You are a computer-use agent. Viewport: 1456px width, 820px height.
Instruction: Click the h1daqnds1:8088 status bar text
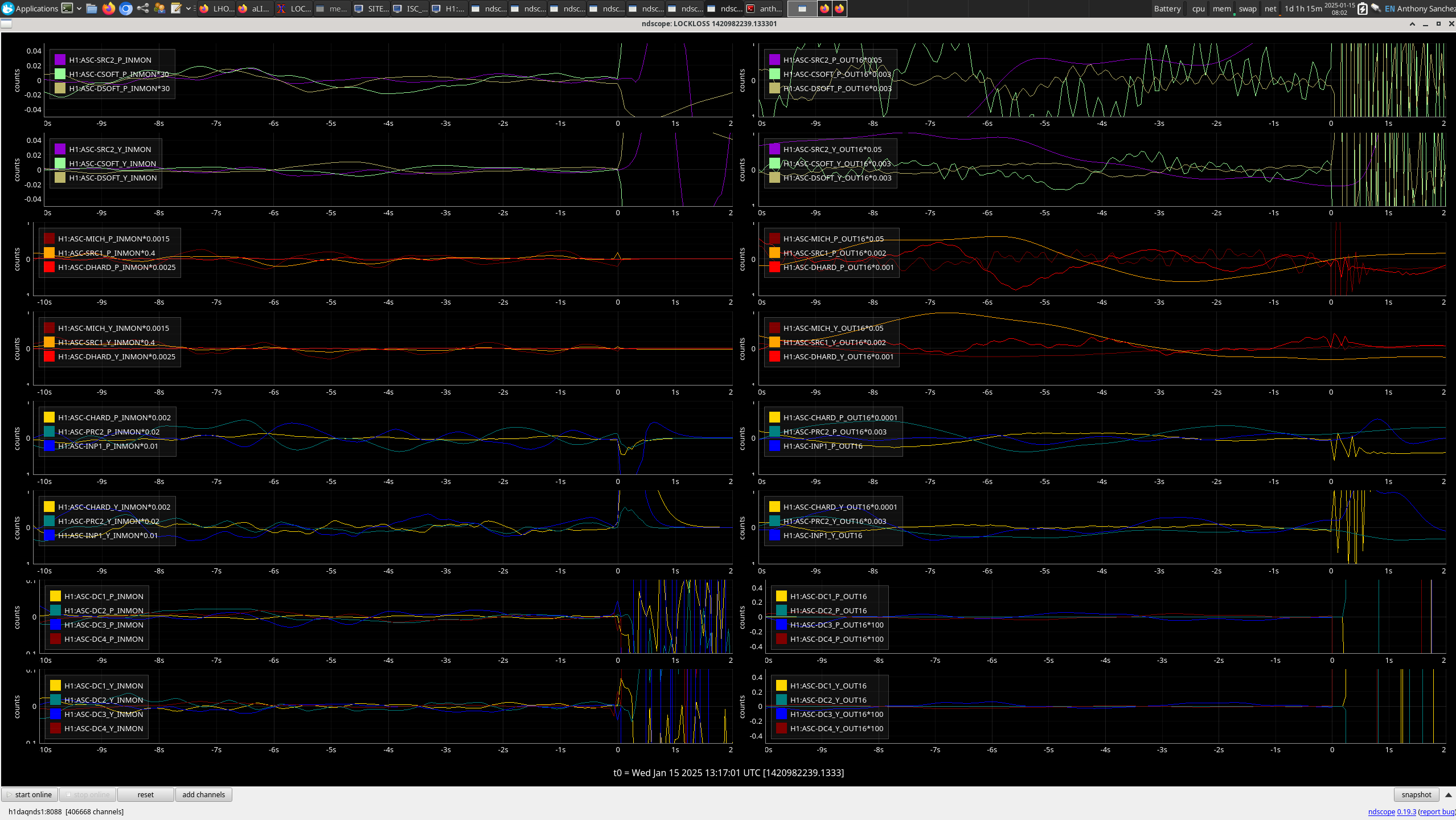coord(66,811)
